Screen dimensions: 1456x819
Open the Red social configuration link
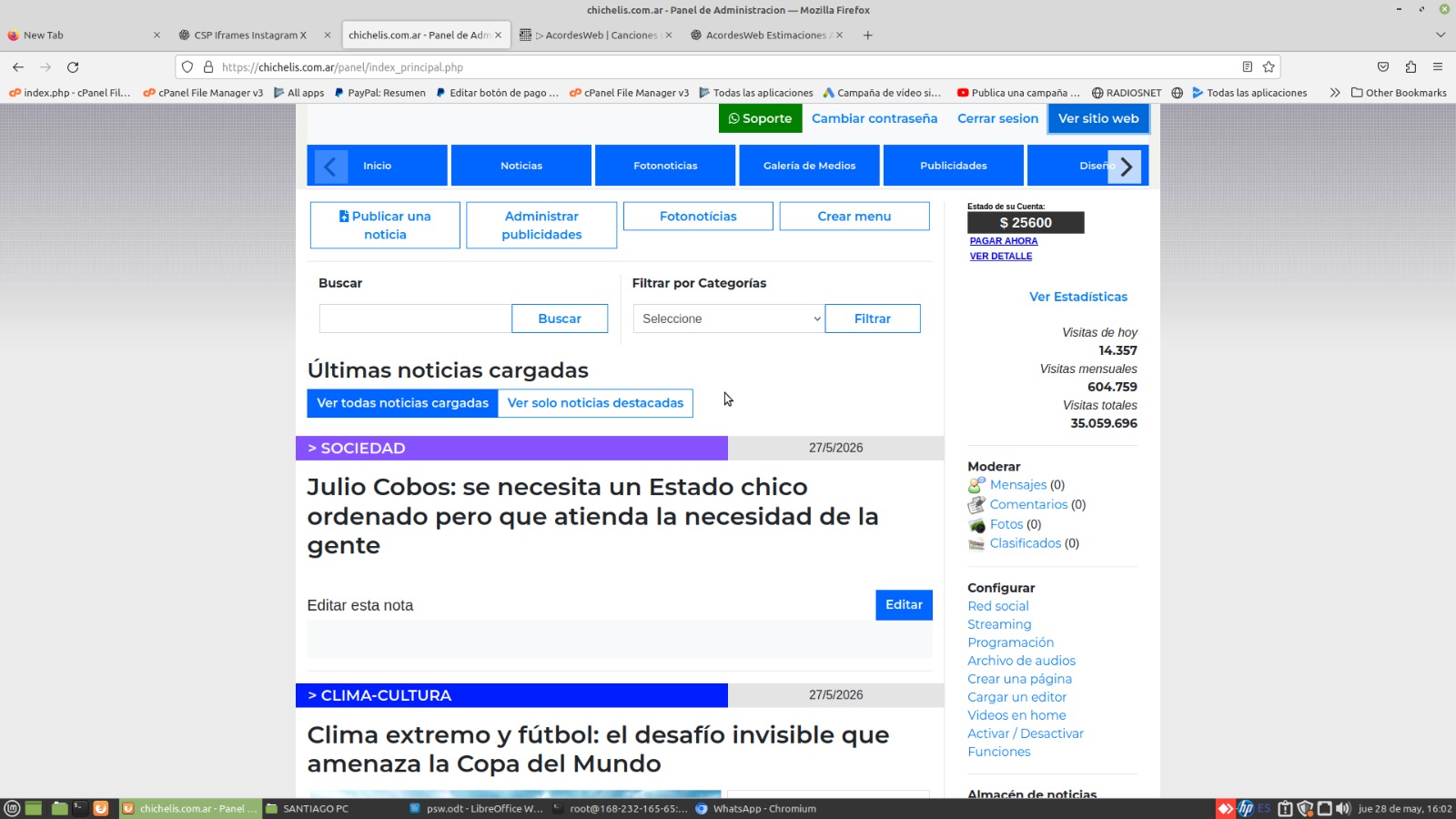(997, 606)
